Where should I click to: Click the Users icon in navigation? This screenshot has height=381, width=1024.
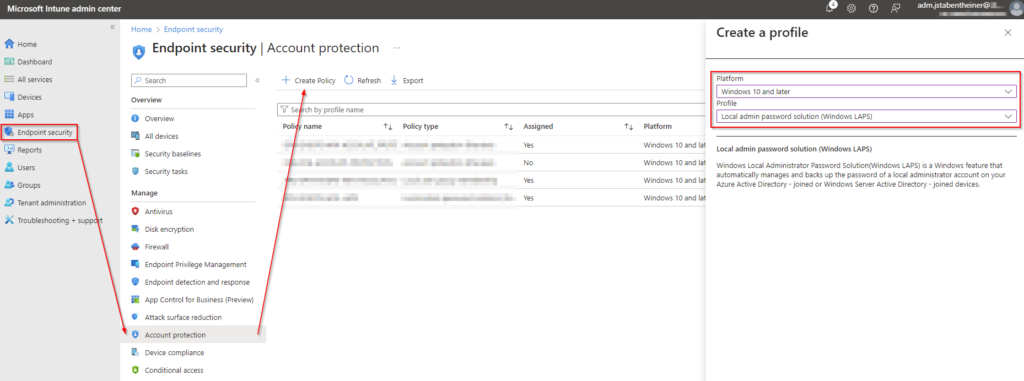9,168
